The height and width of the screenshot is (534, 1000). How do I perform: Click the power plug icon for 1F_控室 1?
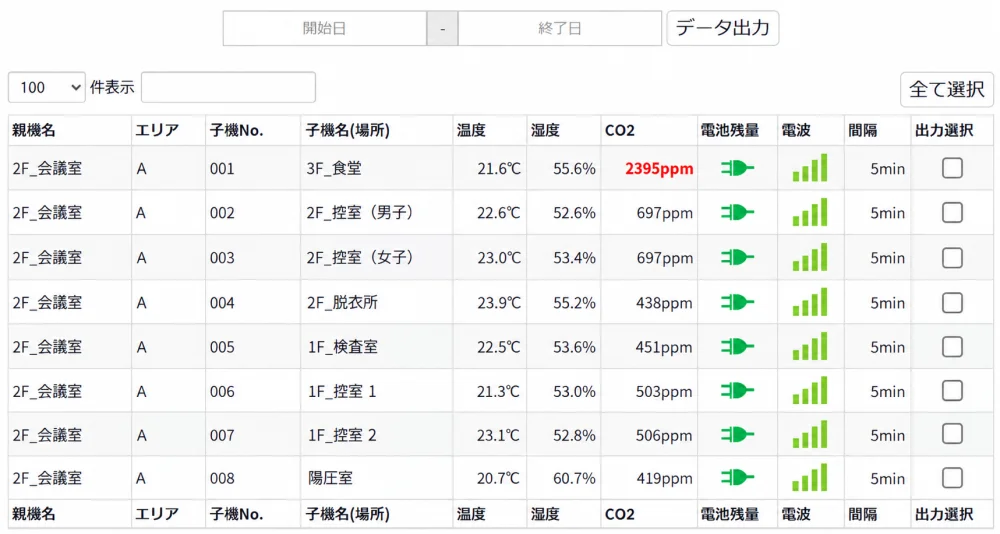(x=737, y=390)
